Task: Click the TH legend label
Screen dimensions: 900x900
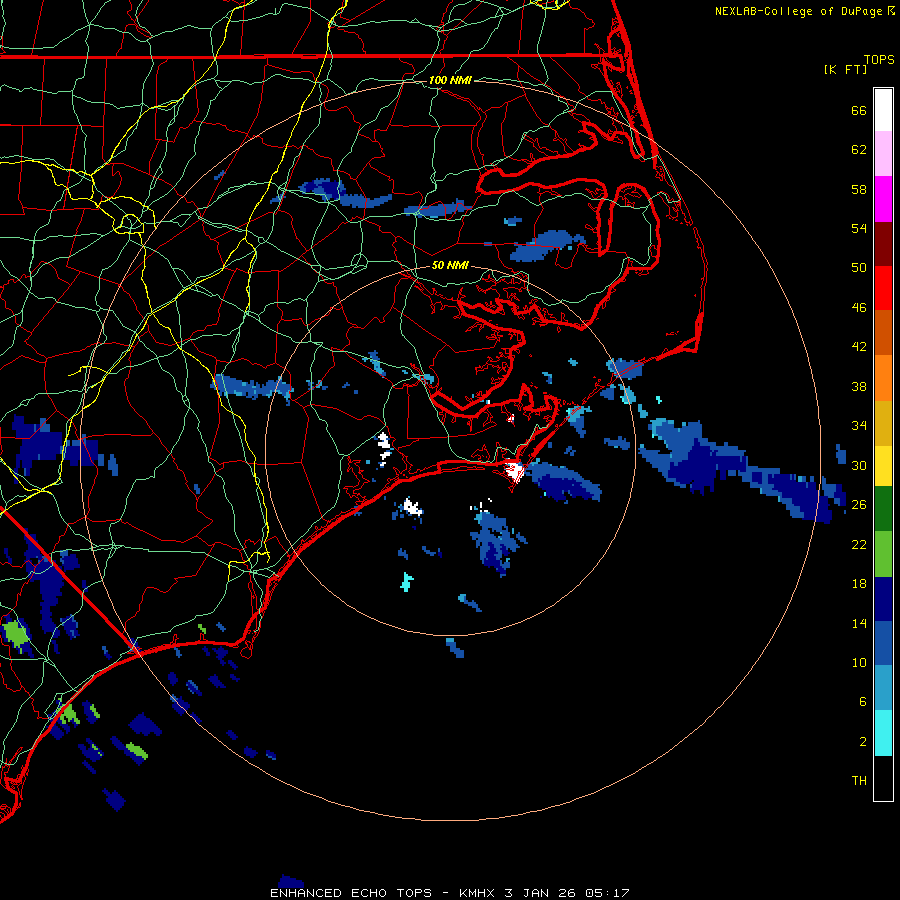Action: tap(859, 781)
